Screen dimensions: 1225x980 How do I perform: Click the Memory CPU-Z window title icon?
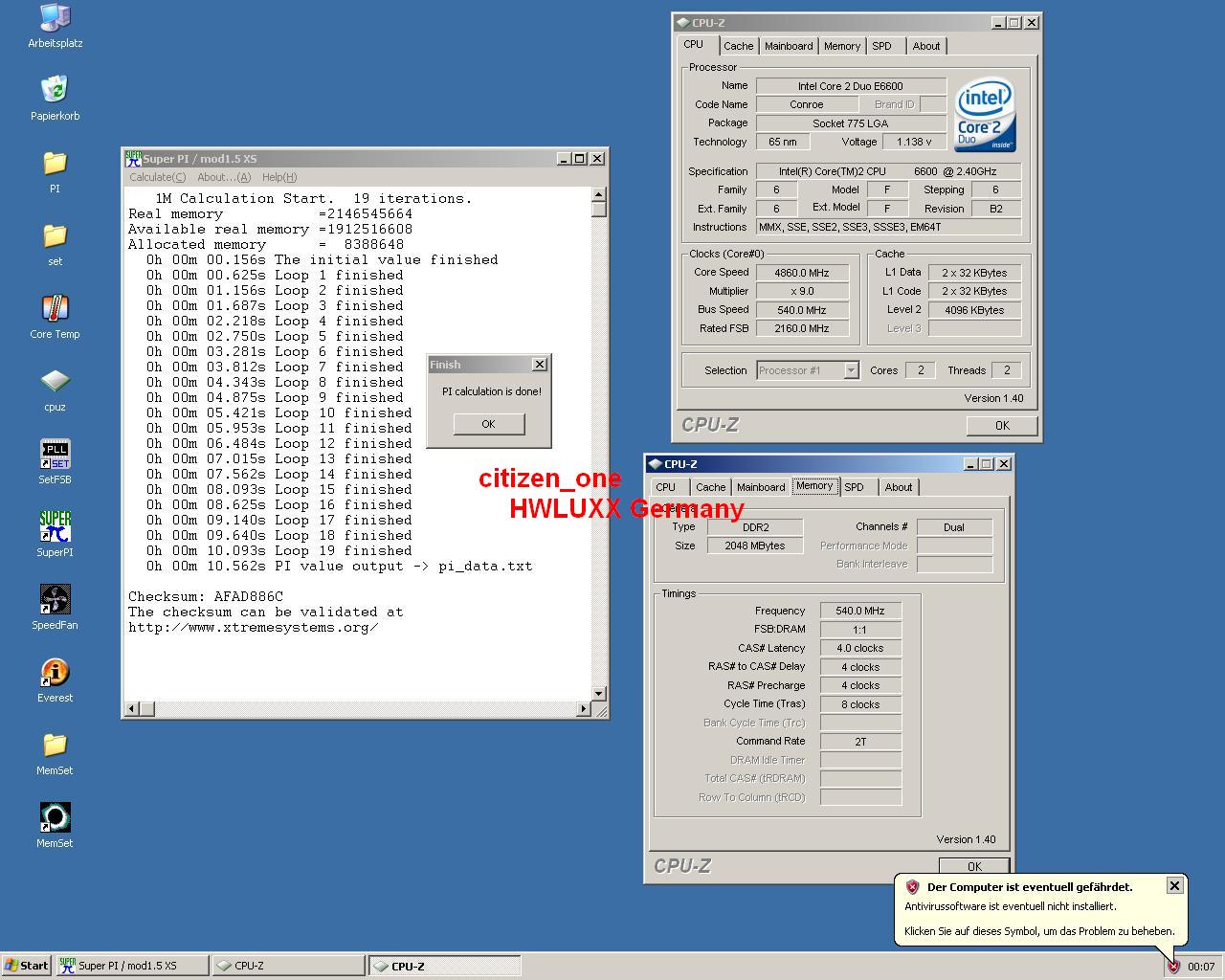[x=655, y=463]
